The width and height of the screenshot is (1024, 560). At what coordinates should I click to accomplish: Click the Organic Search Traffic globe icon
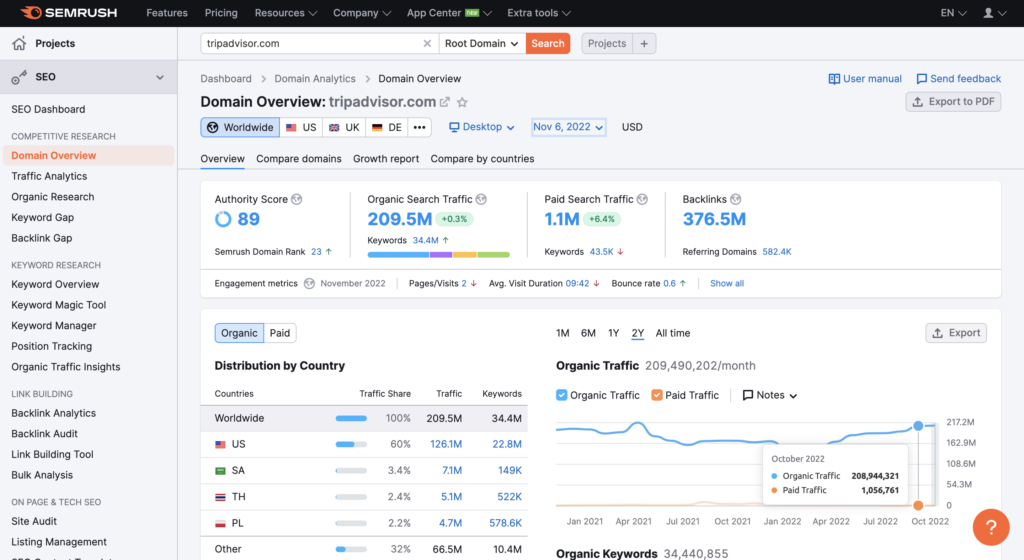pyautogui.click(x=481, y=199)
